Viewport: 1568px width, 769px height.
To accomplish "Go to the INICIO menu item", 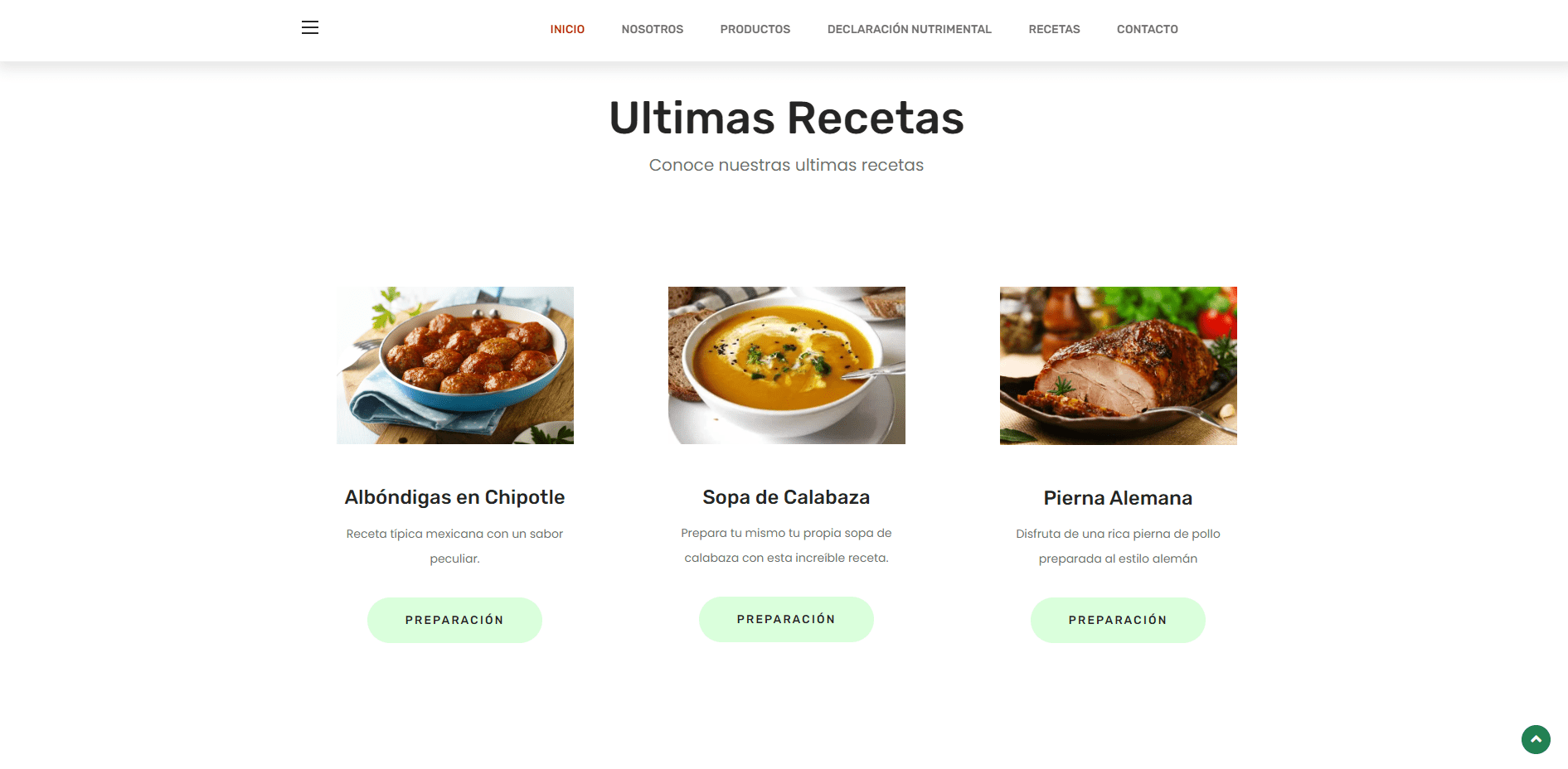I will click(567, 29).
